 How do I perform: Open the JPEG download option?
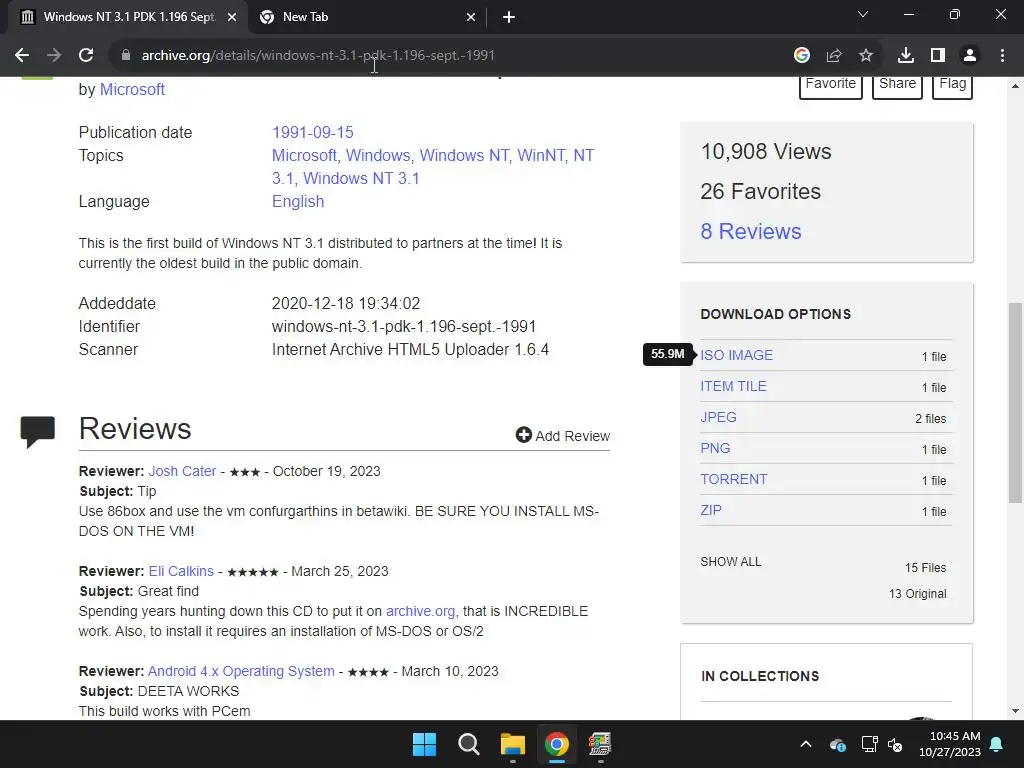718,417
